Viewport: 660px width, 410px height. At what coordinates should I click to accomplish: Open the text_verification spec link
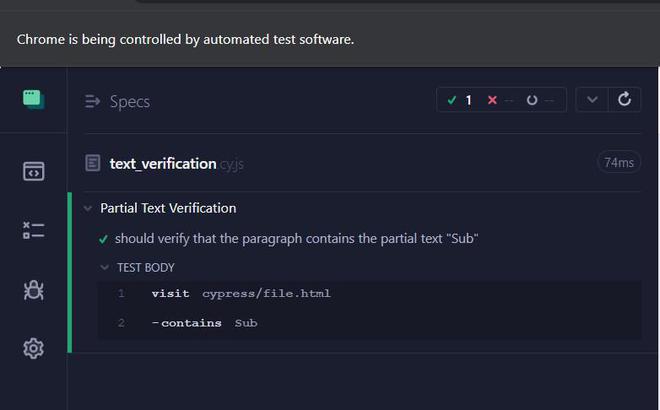coord(163,163)
